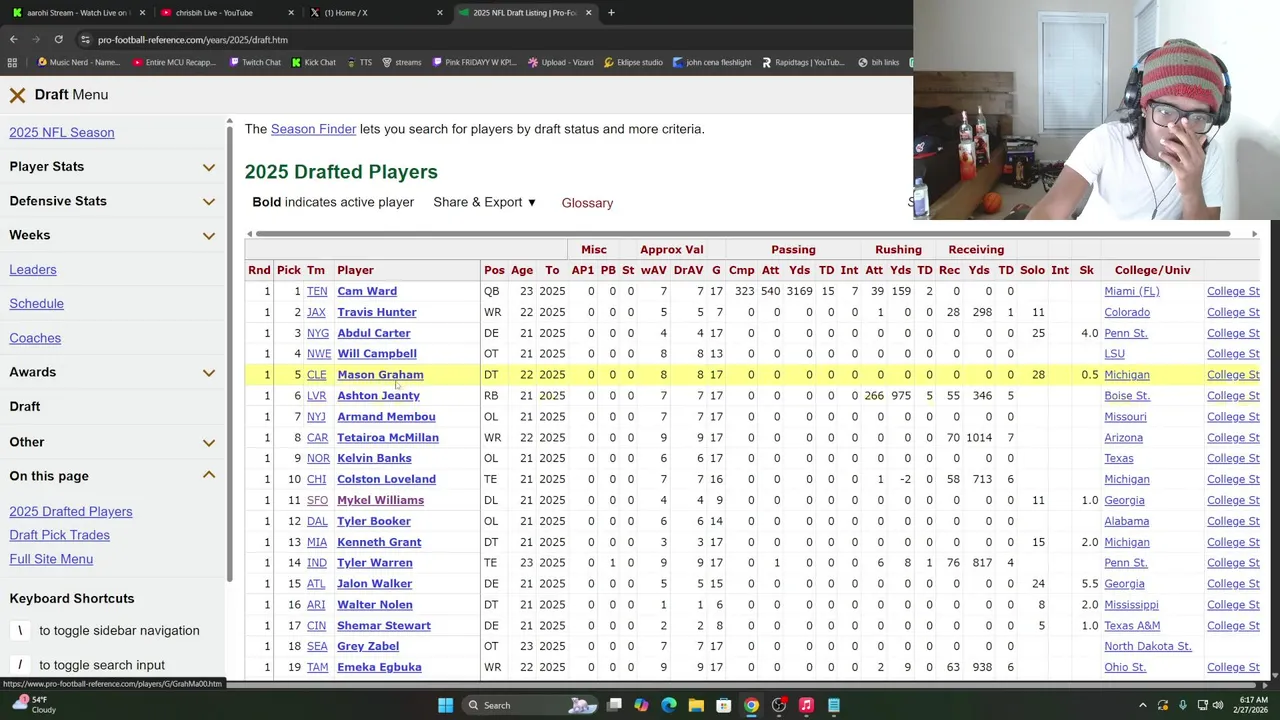Open the Share & Export dropdown

click(x=485, y=202)
